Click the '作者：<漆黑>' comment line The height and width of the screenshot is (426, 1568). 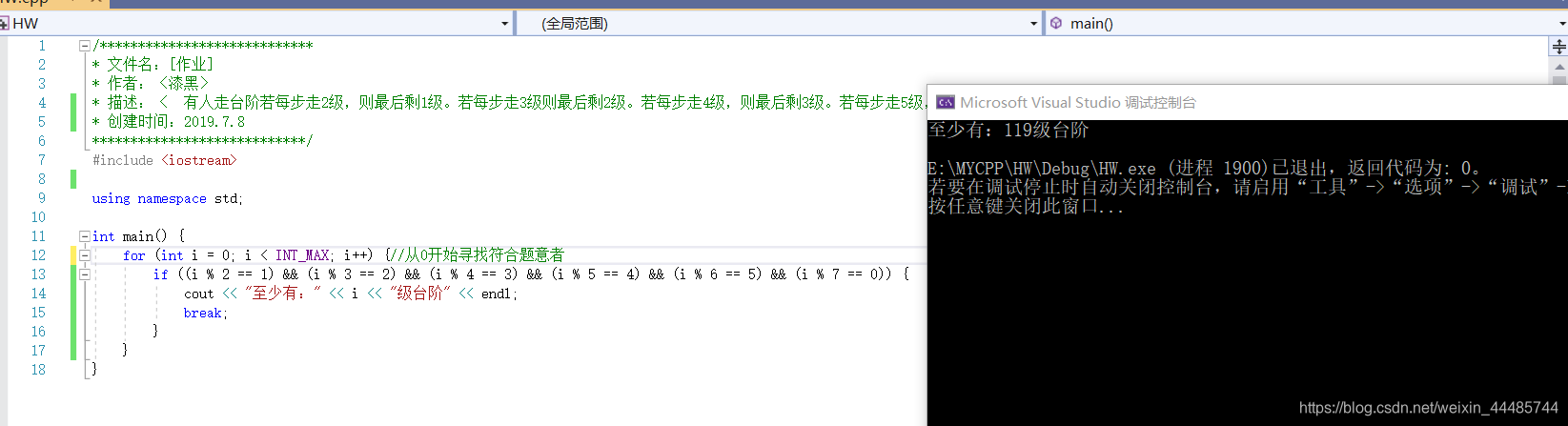tap(150, 84)
